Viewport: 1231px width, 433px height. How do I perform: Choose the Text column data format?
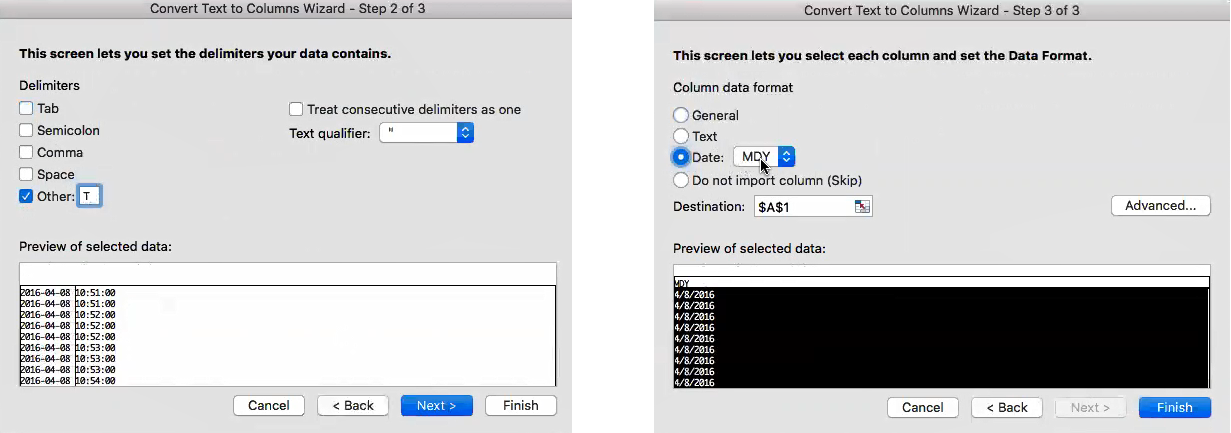pyautogui.click(x=681, y=136)
